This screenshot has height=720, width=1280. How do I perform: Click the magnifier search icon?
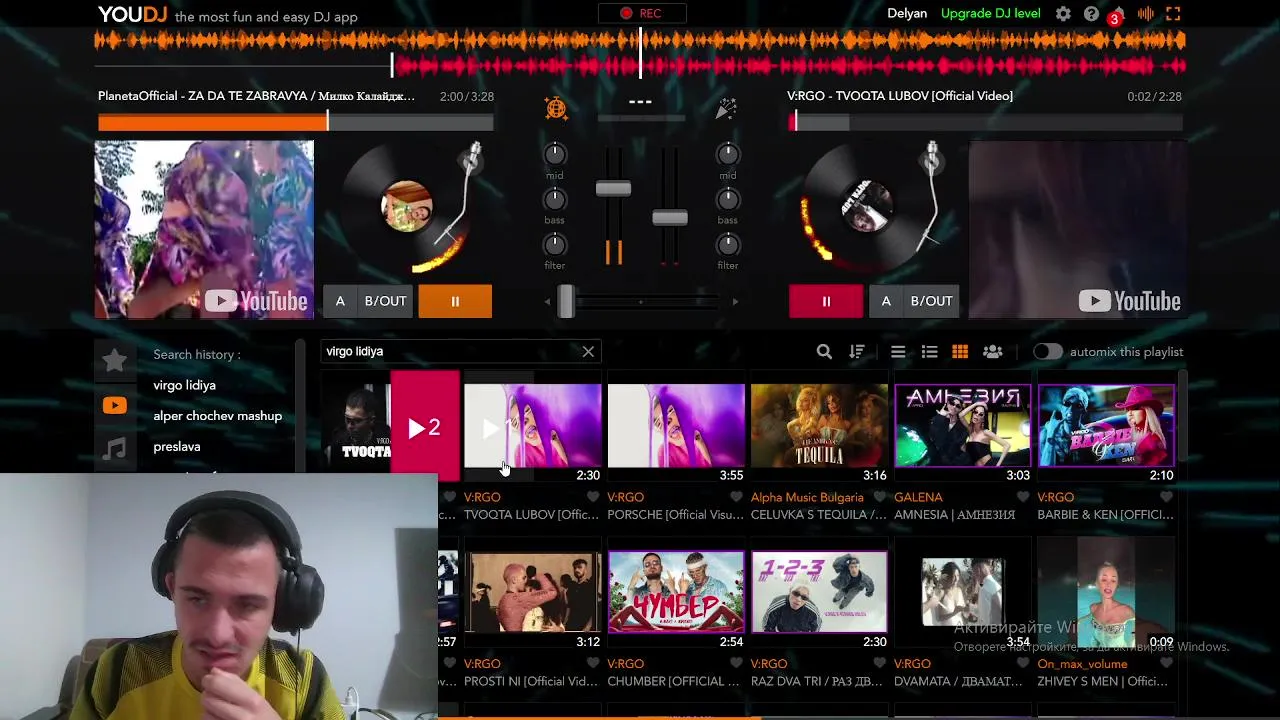click(824, 352)
